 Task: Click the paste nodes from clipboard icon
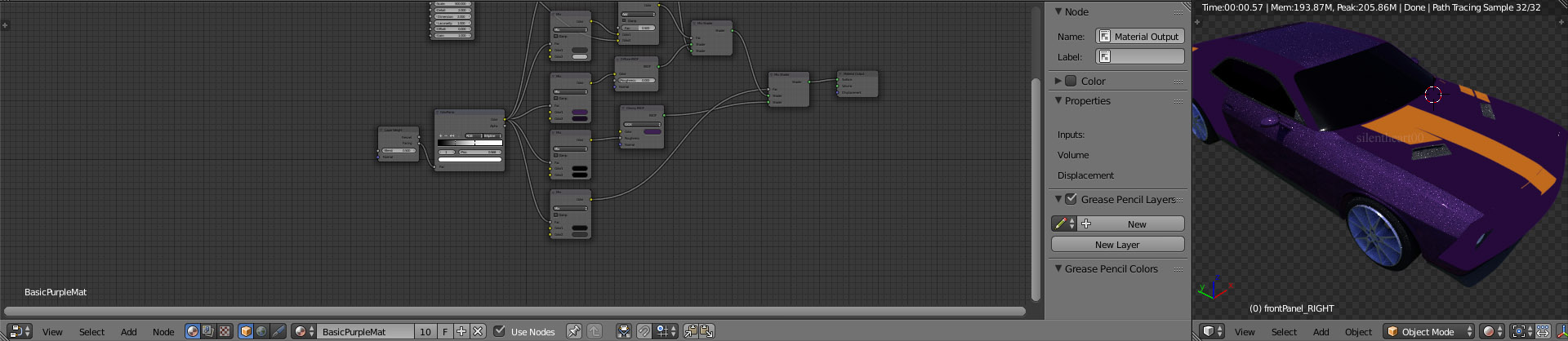tap(707, 331)
